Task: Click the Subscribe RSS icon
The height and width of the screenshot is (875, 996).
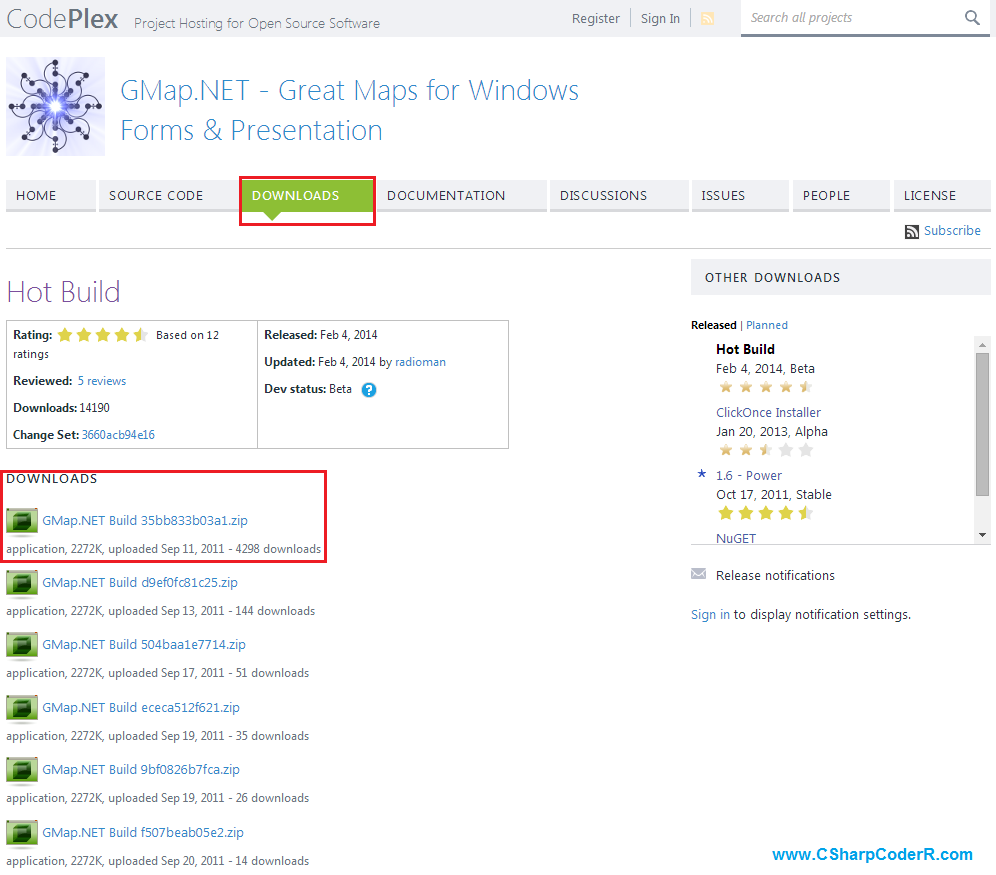Action: point(912,232)
